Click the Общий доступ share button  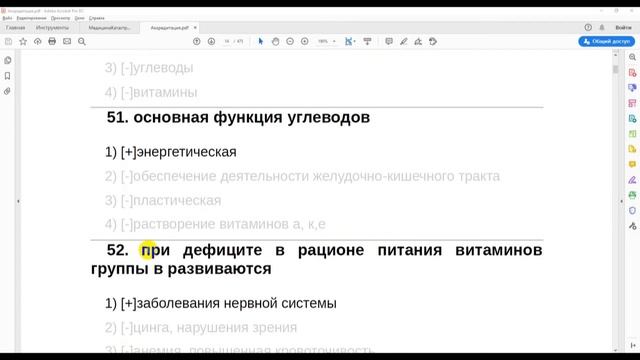pos(607,41)
